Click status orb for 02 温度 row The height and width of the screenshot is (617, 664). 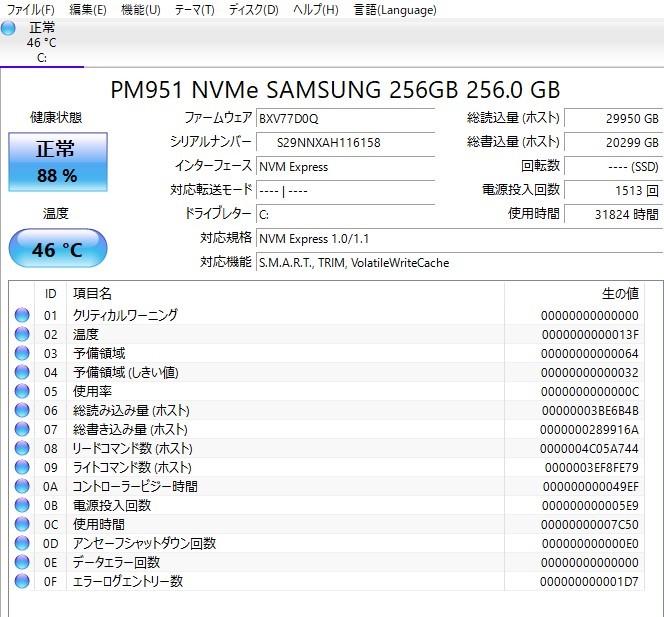click(22, 334)
